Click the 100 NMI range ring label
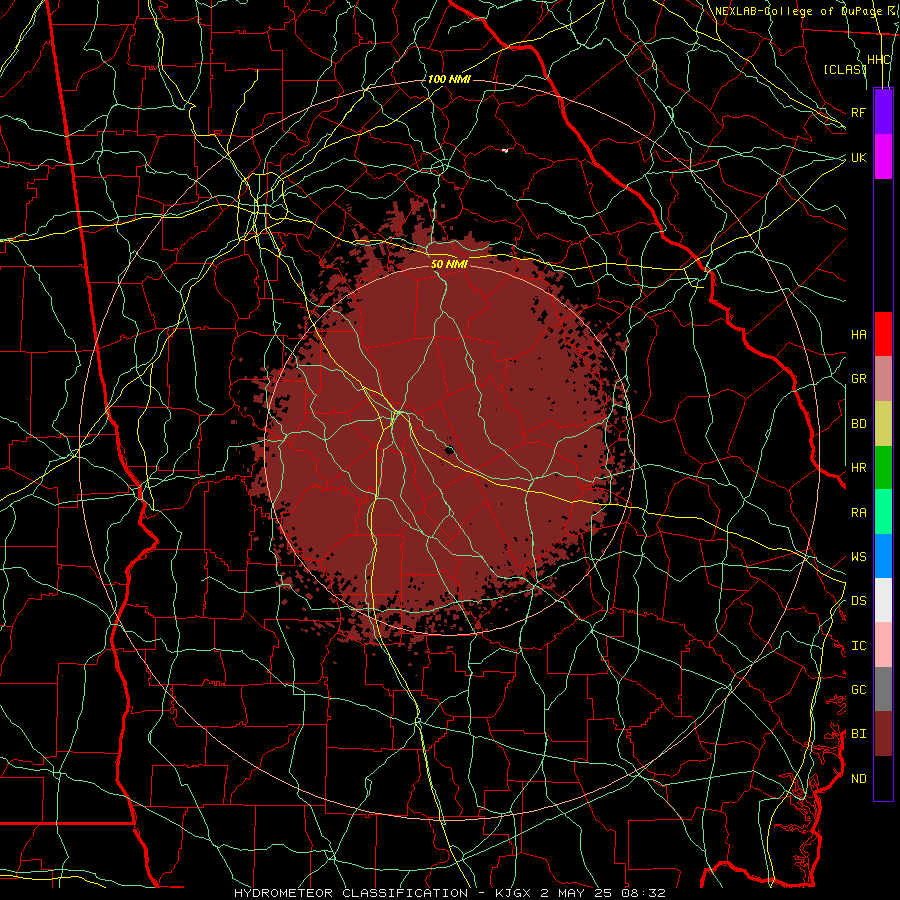This screenshot has height=900, width=900. click(449, 79)
